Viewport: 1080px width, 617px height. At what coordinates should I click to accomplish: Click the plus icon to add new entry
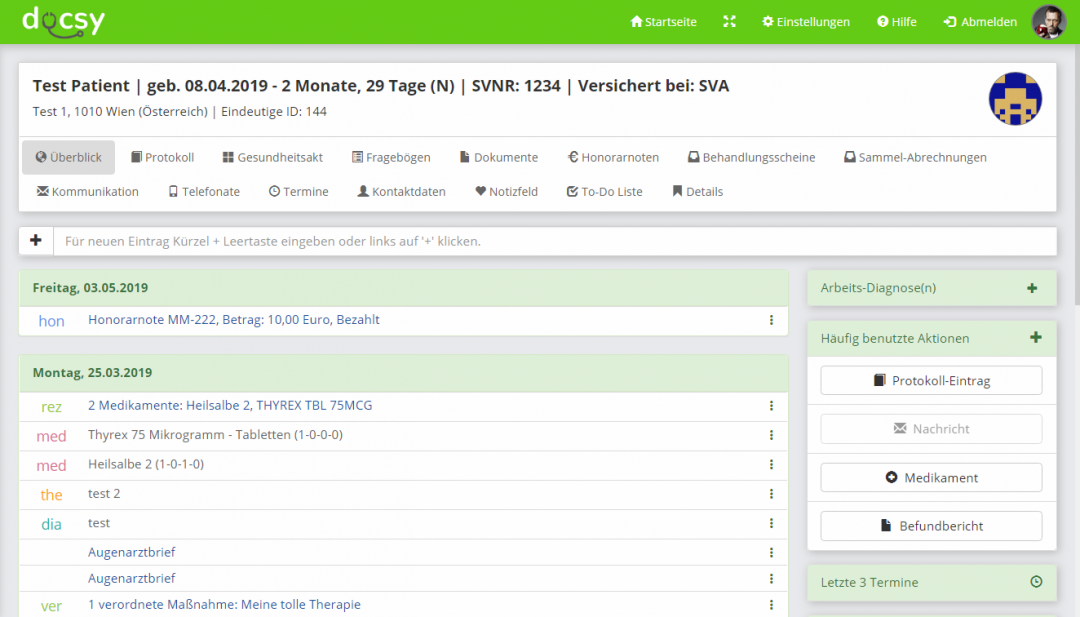click(36, 241)
